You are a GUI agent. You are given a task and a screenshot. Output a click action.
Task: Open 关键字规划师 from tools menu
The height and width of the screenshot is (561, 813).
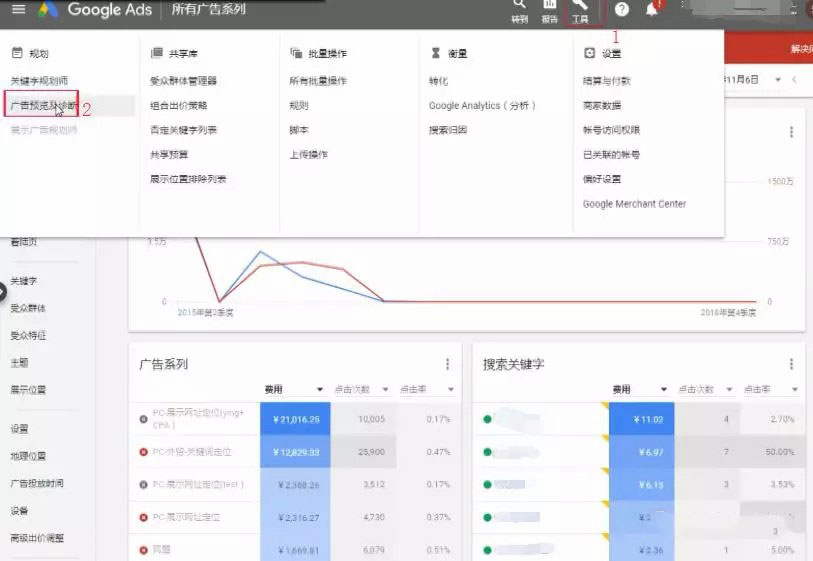coord(39,81)
